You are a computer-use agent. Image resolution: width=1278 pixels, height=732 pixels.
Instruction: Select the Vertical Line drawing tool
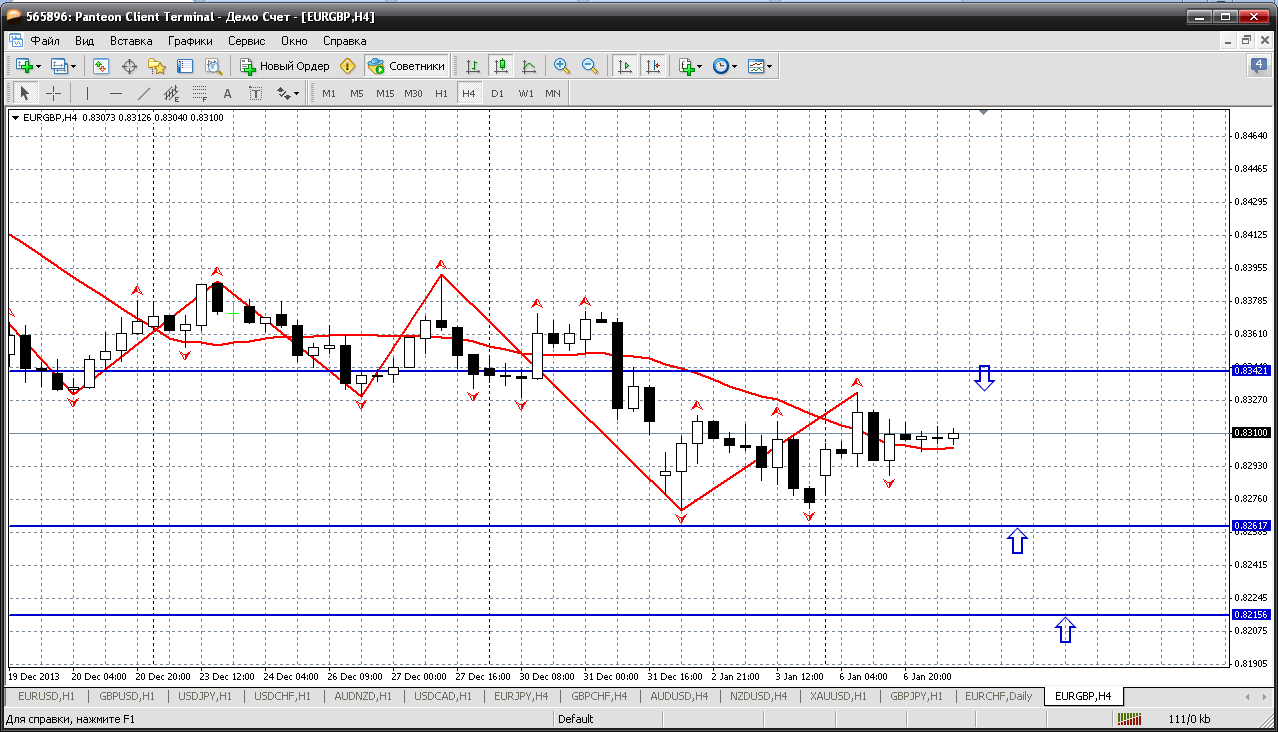[88, 93]
